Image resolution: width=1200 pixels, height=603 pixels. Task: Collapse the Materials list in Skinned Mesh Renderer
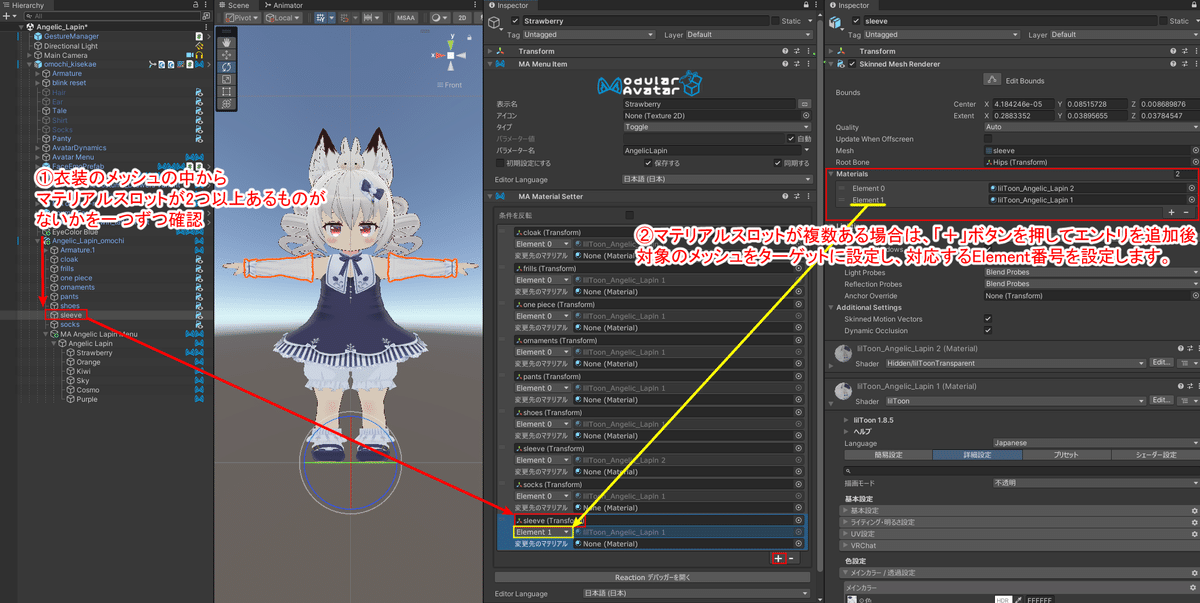[x=833, y=174]
